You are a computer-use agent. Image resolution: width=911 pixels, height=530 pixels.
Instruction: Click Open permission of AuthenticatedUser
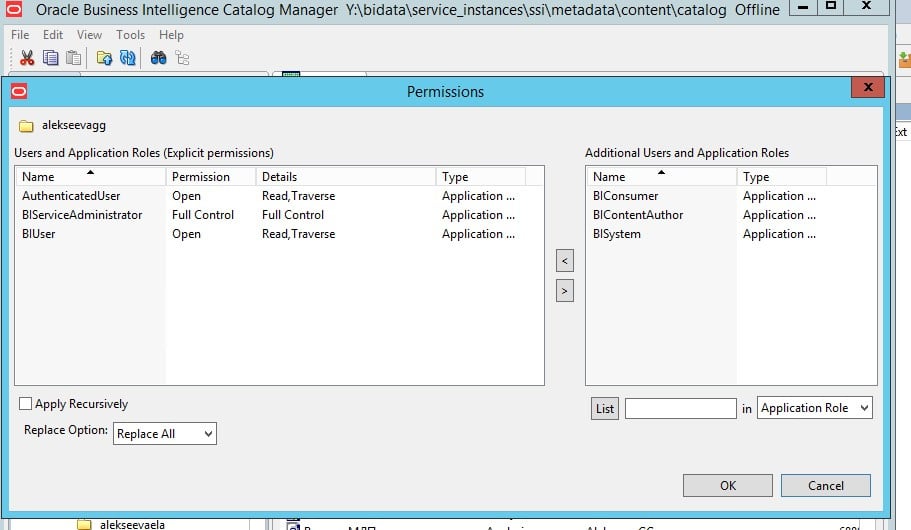(x=186, y=196)
